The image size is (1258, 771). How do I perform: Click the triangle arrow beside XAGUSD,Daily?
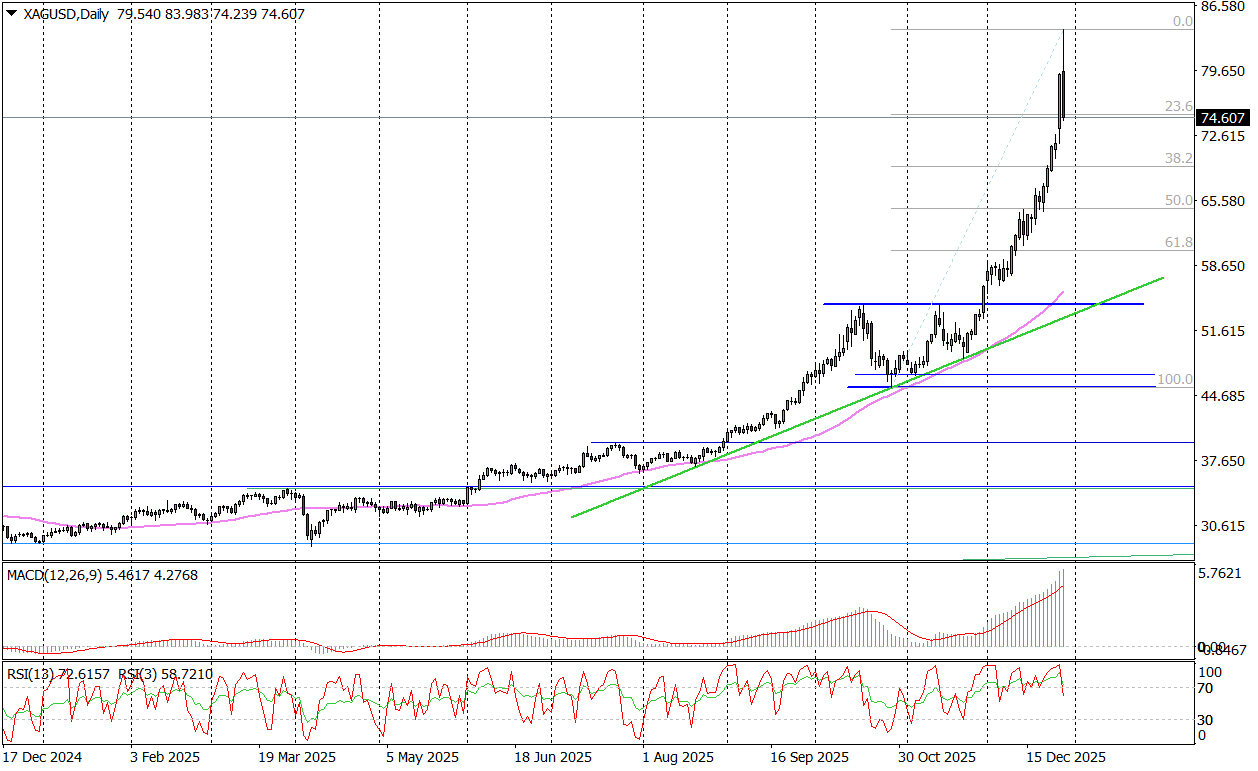(x=11, y=13)
